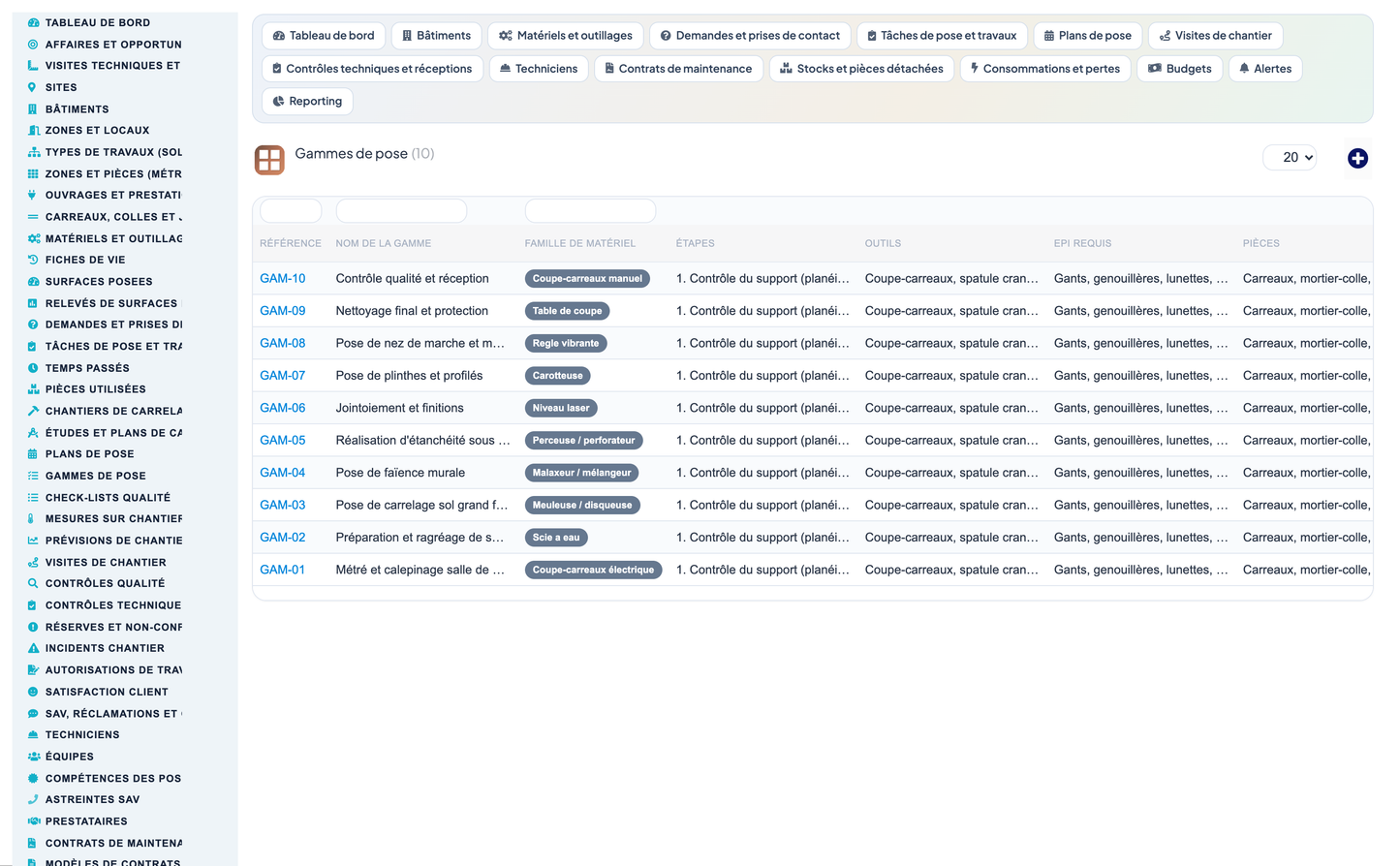Open Stocks et pièces détachées tab
The height and width of the screenshot is (866, 1400).
(x=861, y=69)
